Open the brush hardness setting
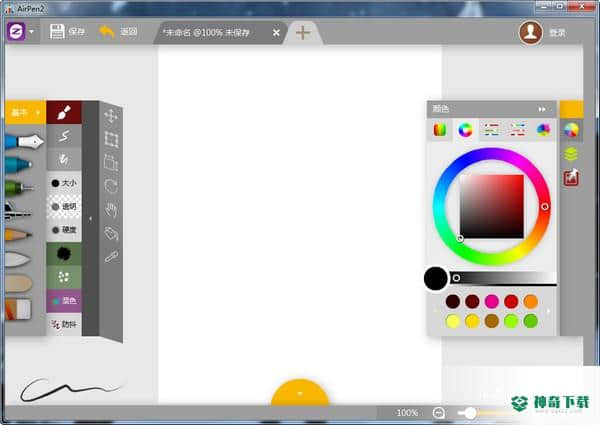Screen dimensions: 600x425 pos(64,230)
